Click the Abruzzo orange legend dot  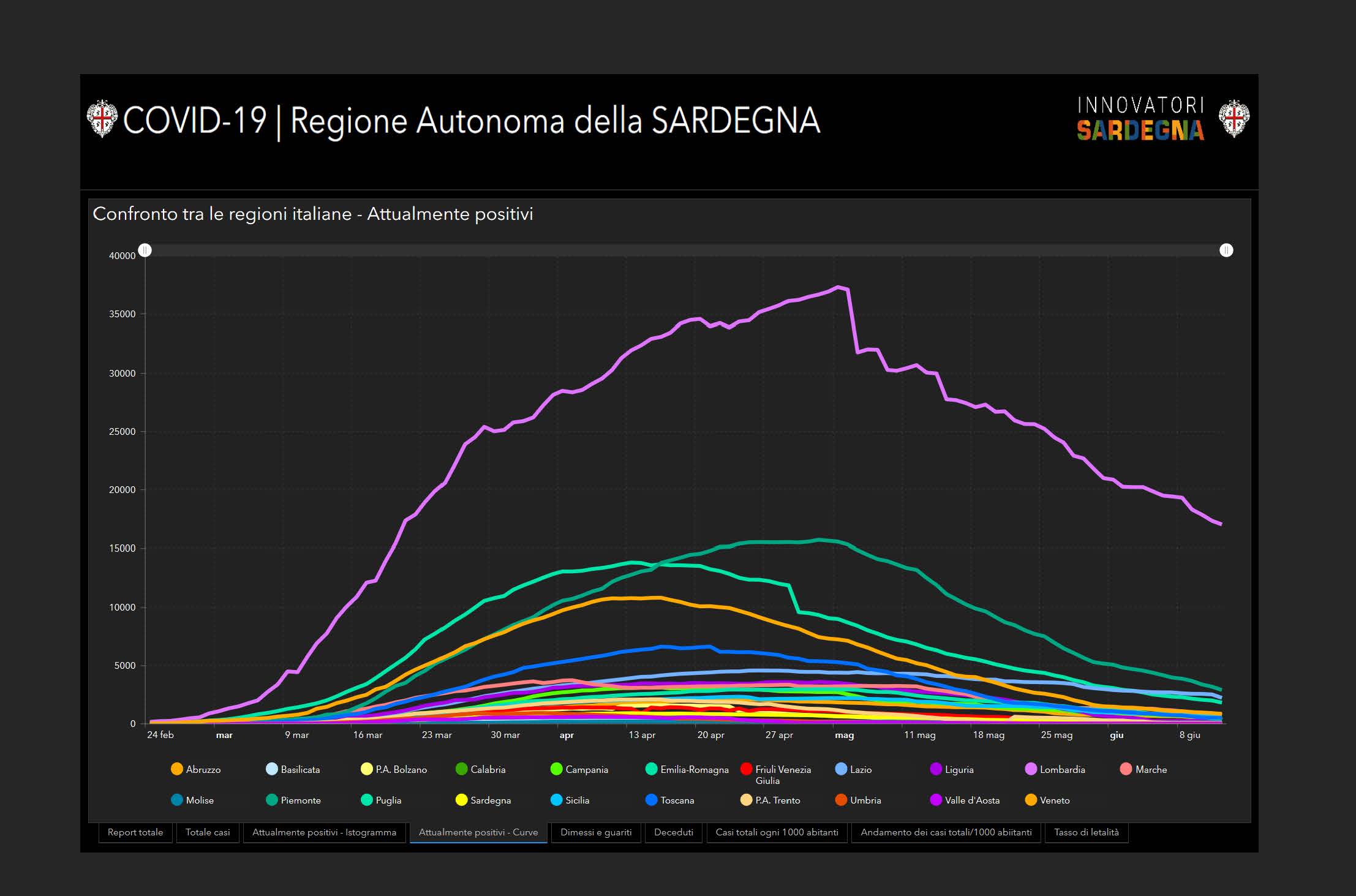pos(177,769)
